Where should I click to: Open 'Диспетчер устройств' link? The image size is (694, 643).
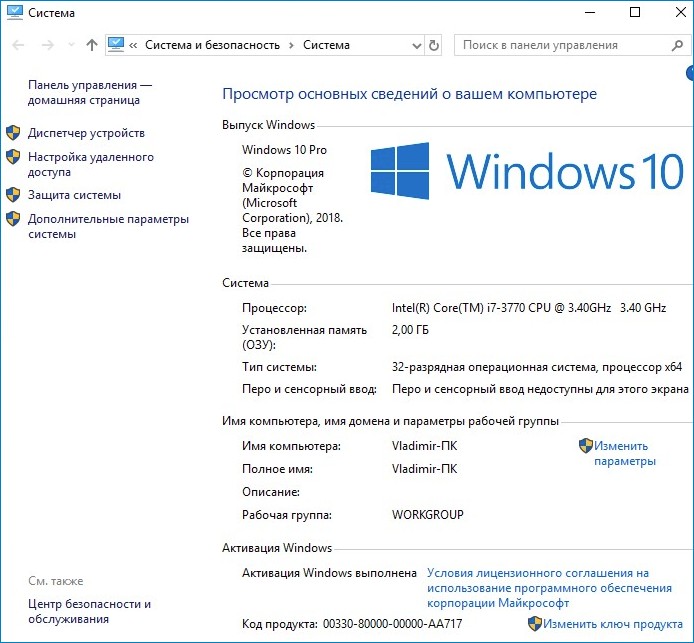click(x=86, y=133)
